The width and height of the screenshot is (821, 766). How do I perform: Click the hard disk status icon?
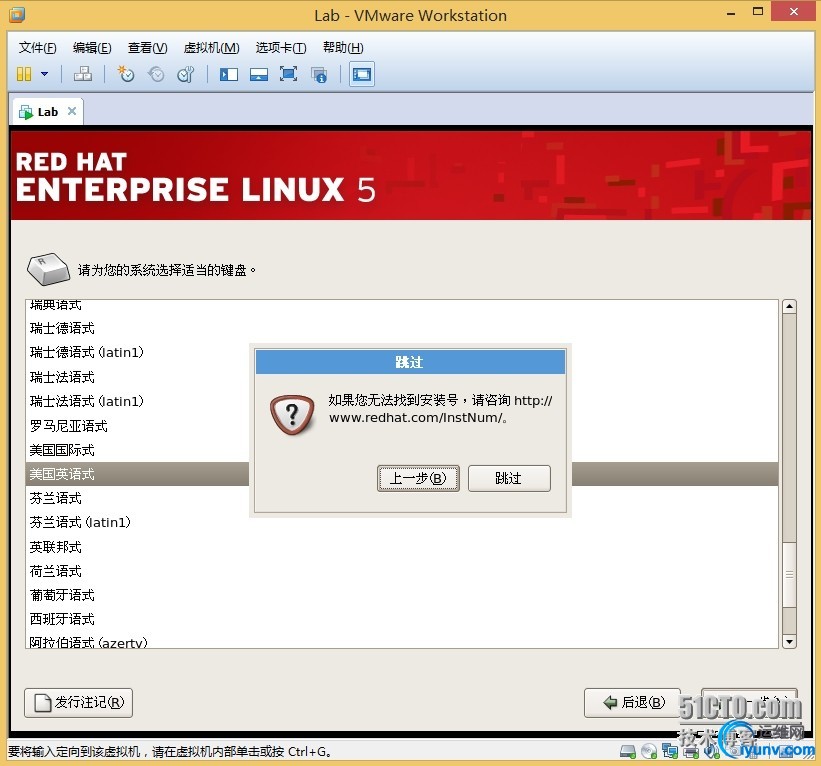click(x=628, y=751)
